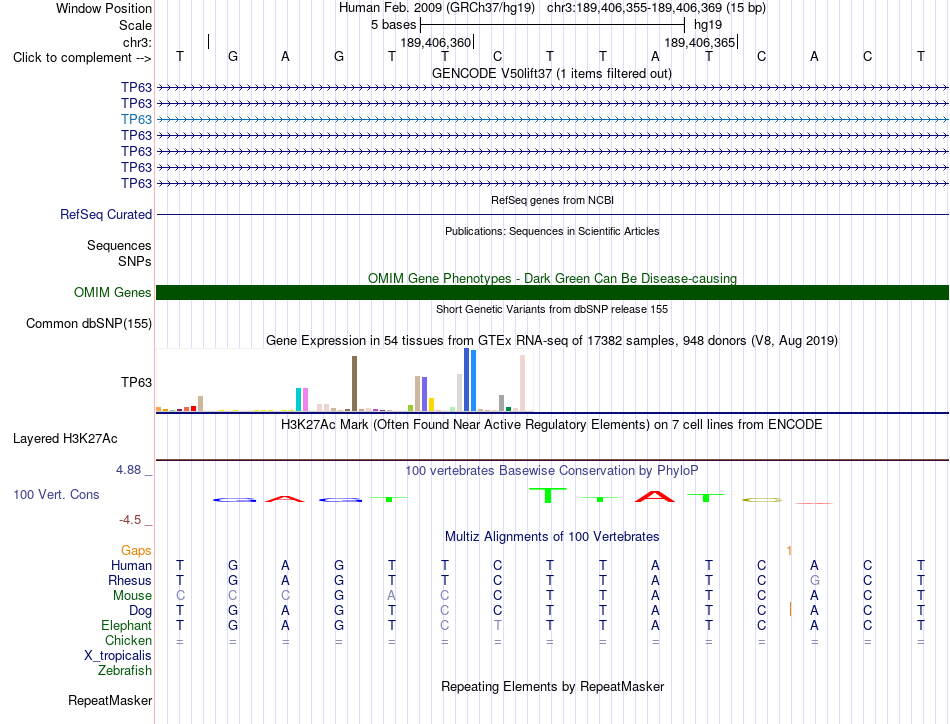The width and height of the screenshot is (950, 724).
Task: Click the largest red A conservation logo letter
Action: click(x=655, y=496)
